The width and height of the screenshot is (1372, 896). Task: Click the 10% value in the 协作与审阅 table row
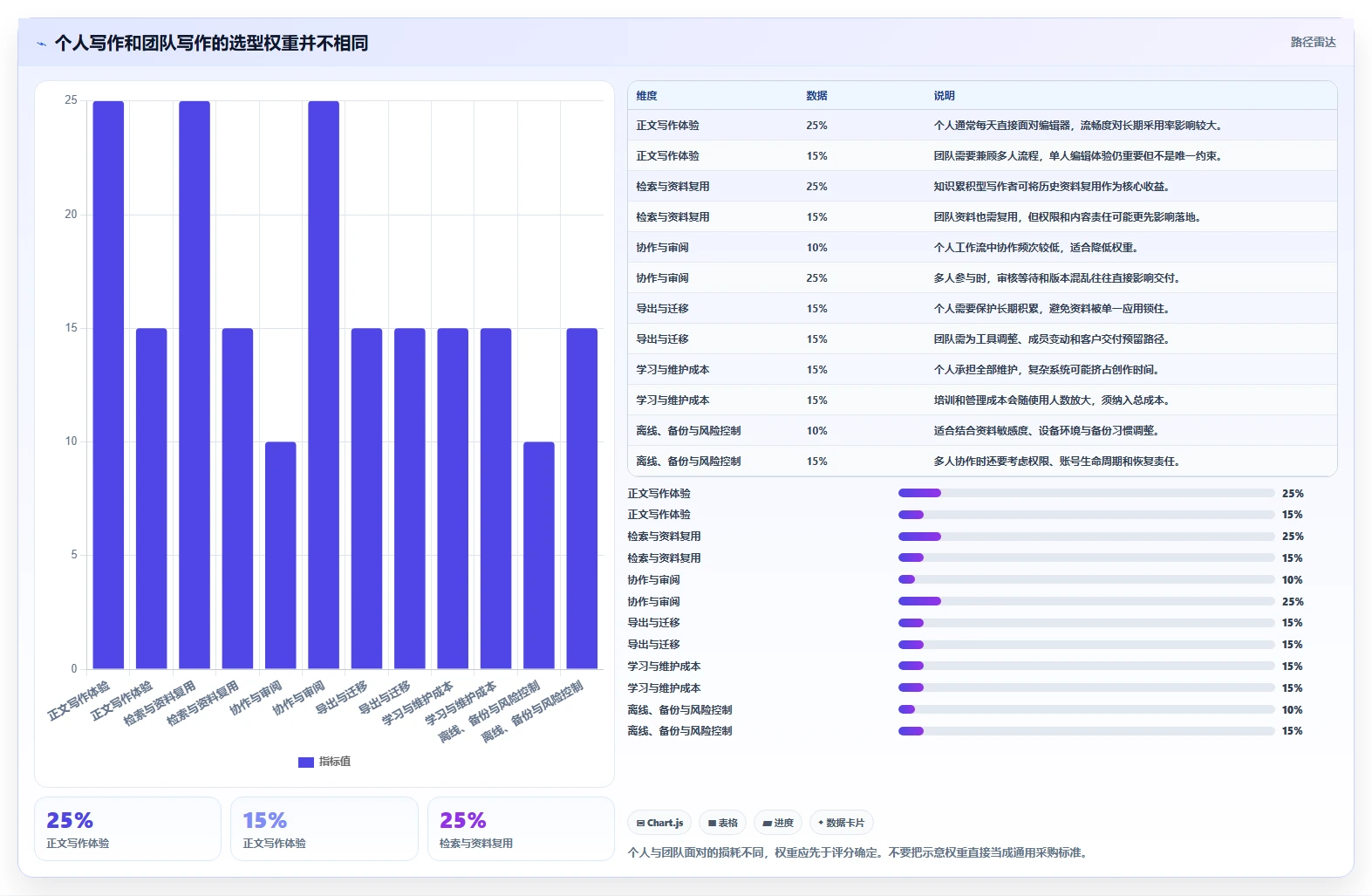[816, 248]
